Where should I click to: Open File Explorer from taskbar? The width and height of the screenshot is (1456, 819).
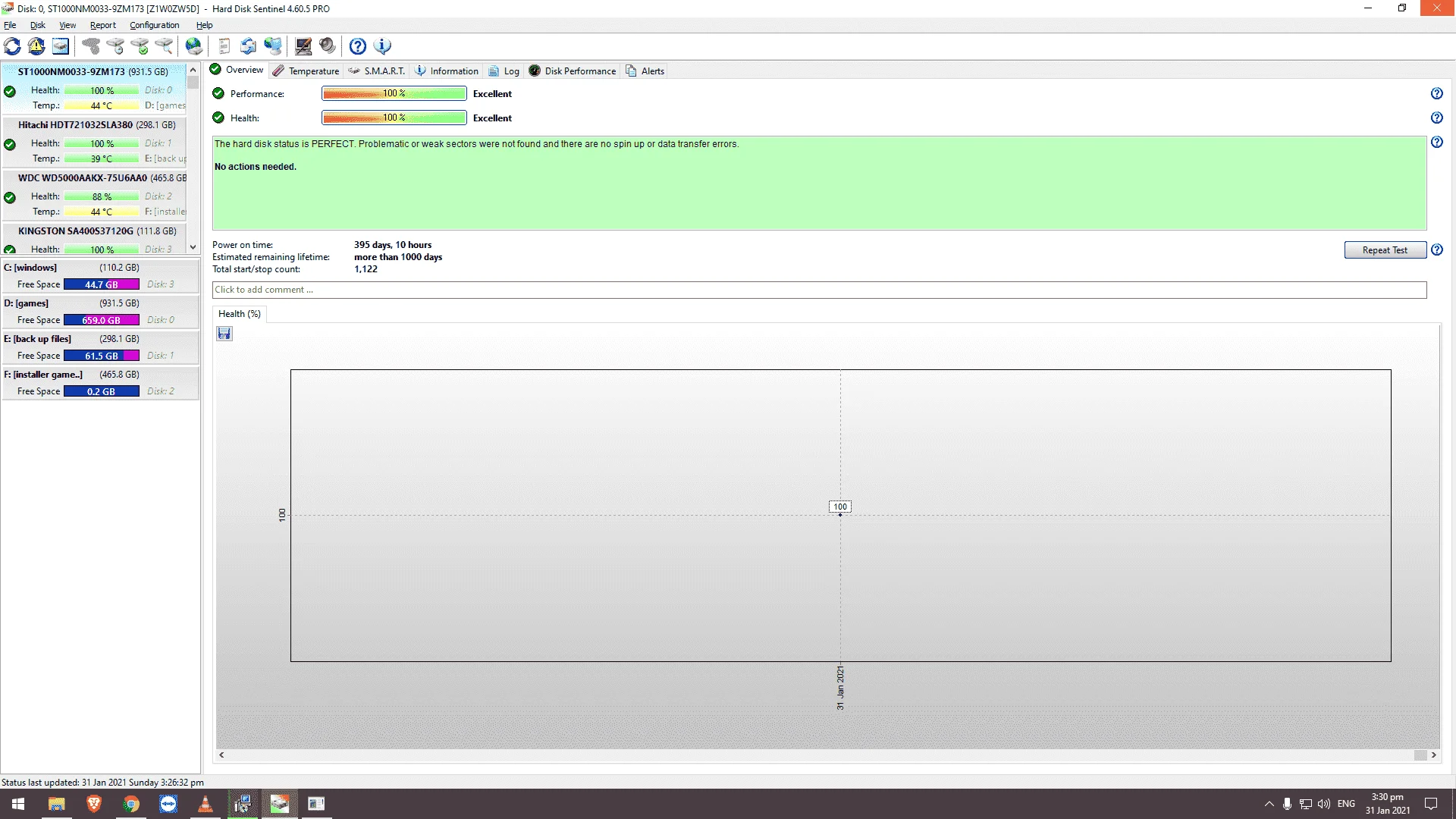(x=57, y=804)
